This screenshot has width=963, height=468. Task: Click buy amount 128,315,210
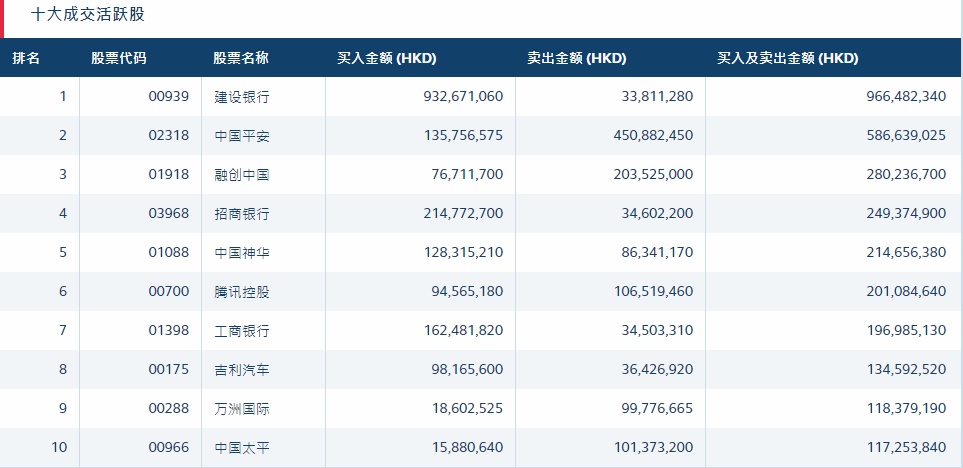(464, 252)
